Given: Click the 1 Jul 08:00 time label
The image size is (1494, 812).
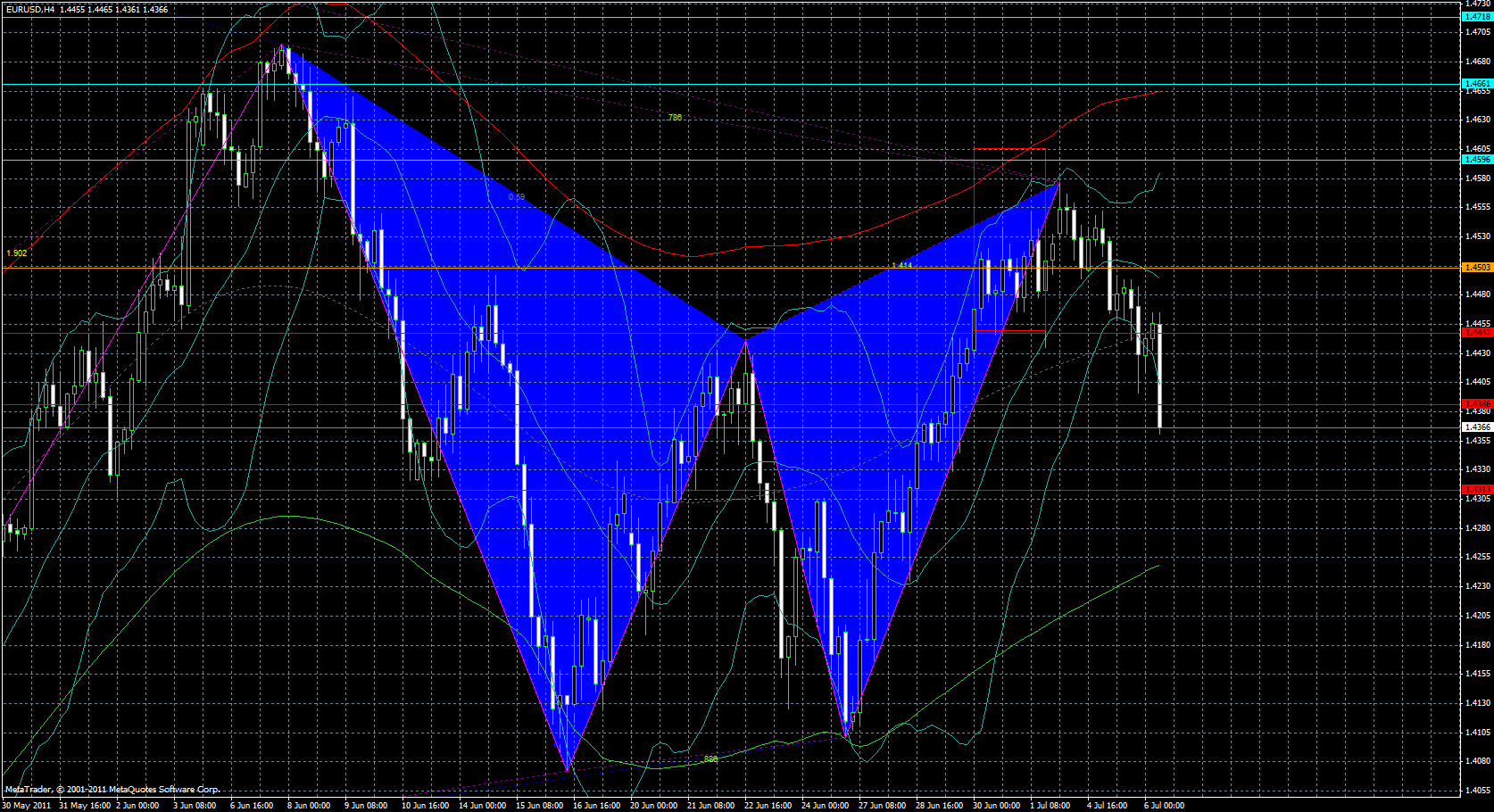Looking at the screenshot, I should [x=1050, y=806].
